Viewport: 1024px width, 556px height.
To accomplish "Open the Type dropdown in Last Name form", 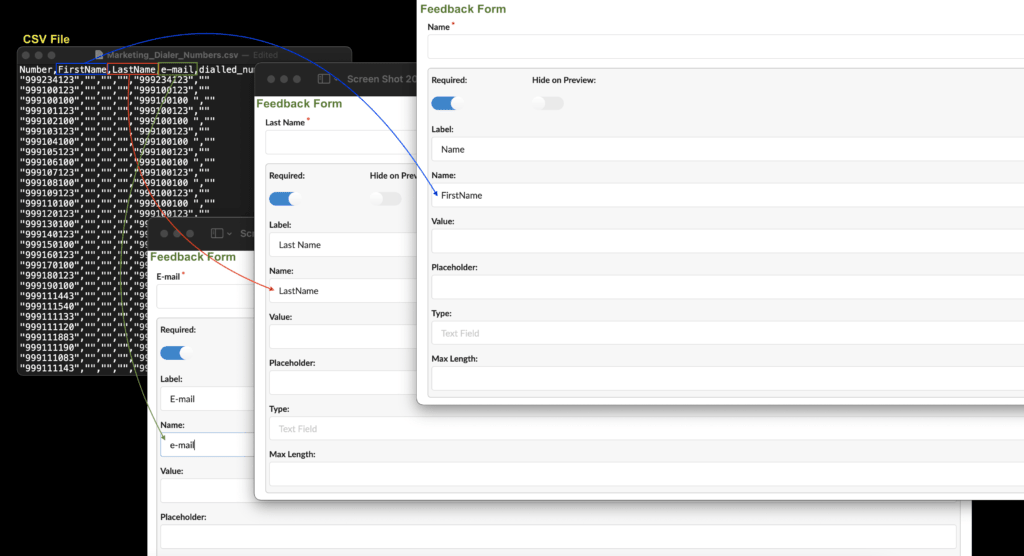I will pyautogui.click(x=647, y=429).
